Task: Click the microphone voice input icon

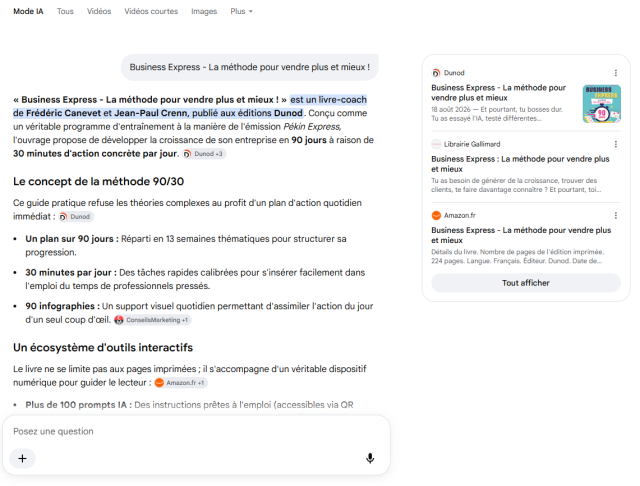Action: pyautogui.click(x=370, y=458)
